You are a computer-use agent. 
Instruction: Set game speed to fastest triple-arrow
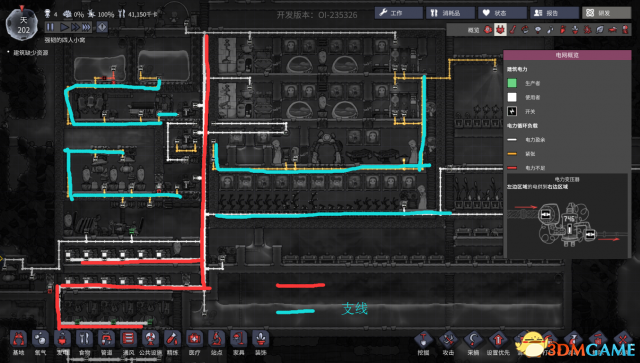click(x=86, y=27)
